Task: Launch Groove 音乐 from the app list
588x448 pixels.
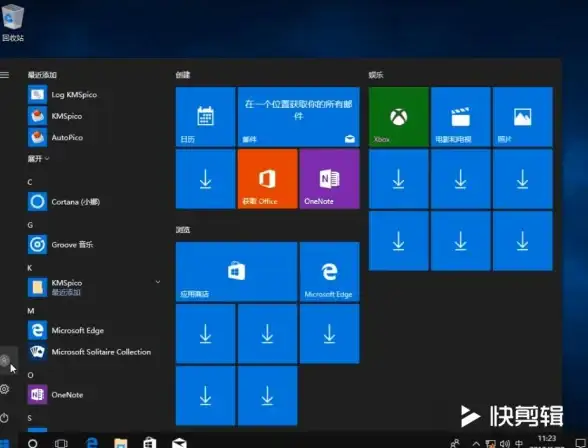Action: [61, 244]
